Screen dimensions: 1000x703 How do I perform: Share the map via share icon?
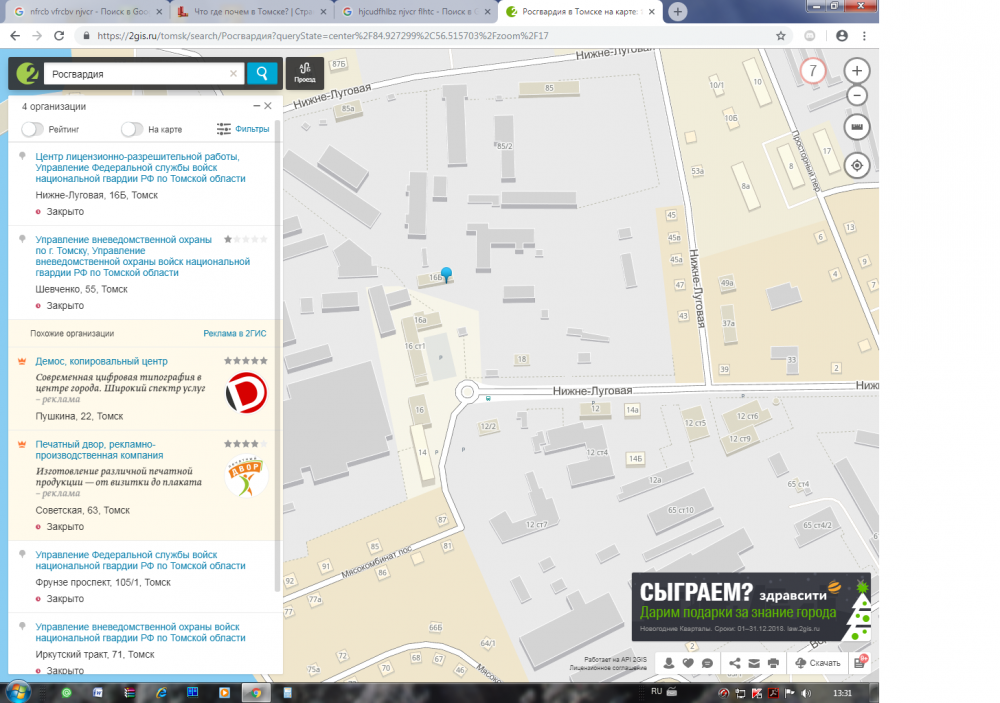(x=735, y=663)
